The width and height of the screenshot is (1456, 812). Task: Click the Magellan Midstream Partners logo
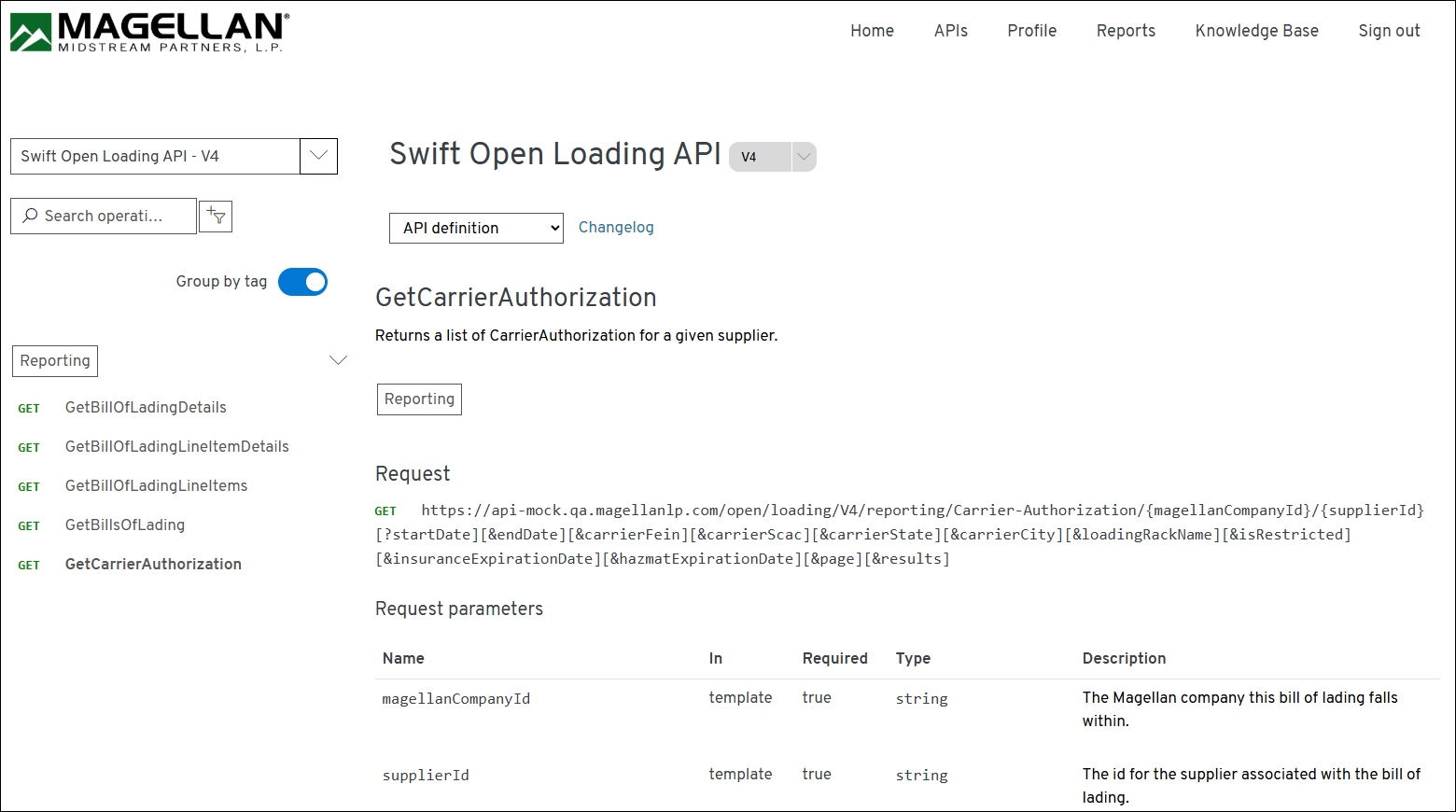pyautogui.click(x=147, y=31)
